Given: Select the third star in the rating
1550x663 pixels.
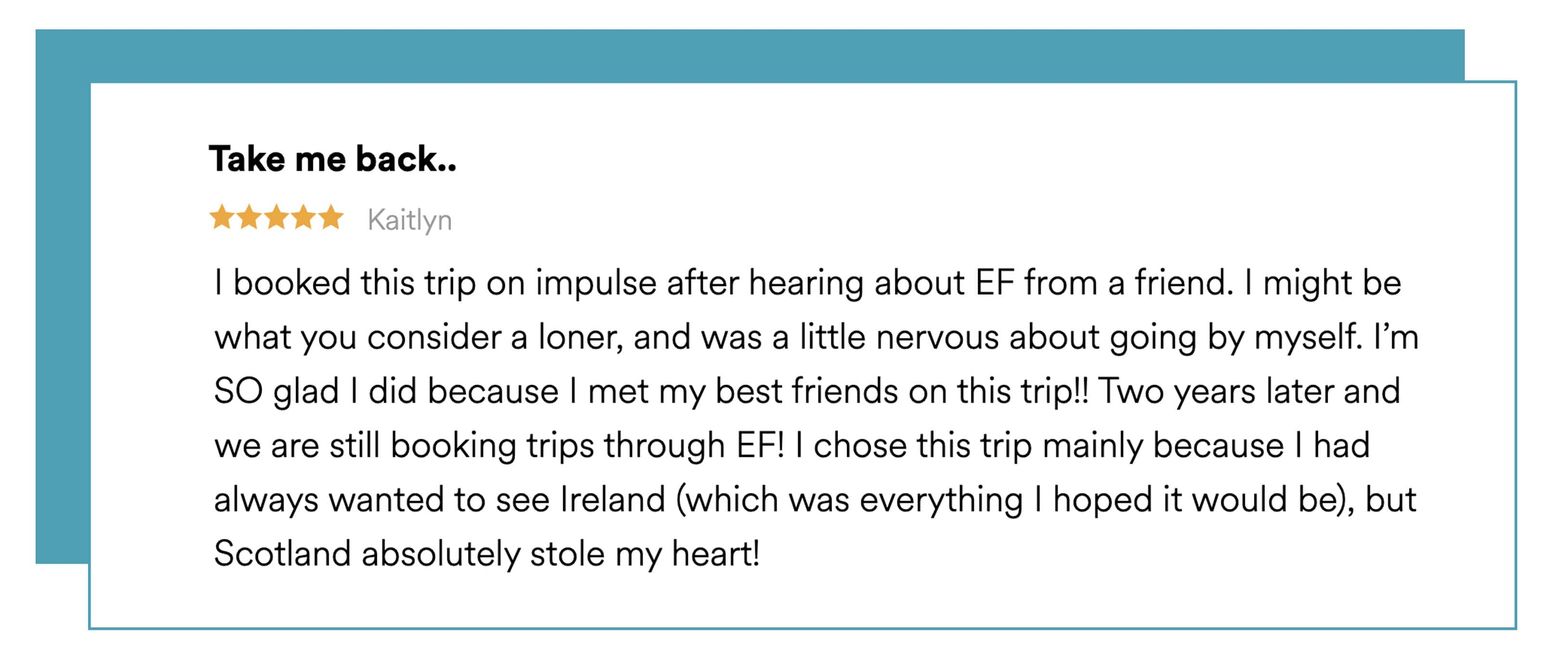Looking at the screenshot, I should coord(276,217).
